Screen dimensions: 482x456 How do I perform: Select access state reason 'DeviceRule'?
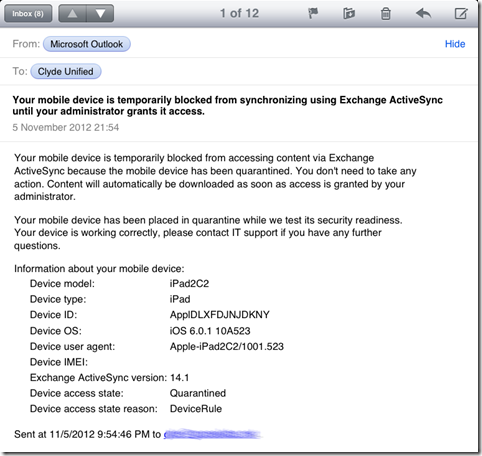[x=196, y=409]
